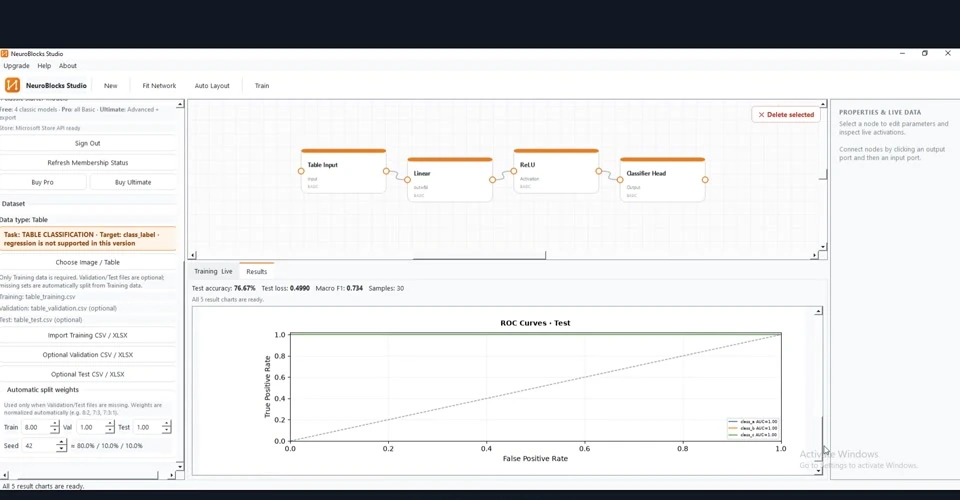Click canvas vertical scrollbar up arrow

823,104
